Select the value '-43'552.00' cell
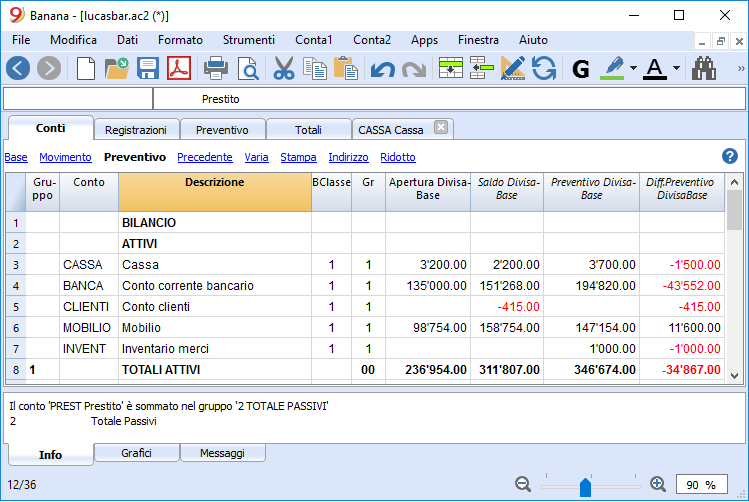 pyautogui.click(x=682, y=286)
